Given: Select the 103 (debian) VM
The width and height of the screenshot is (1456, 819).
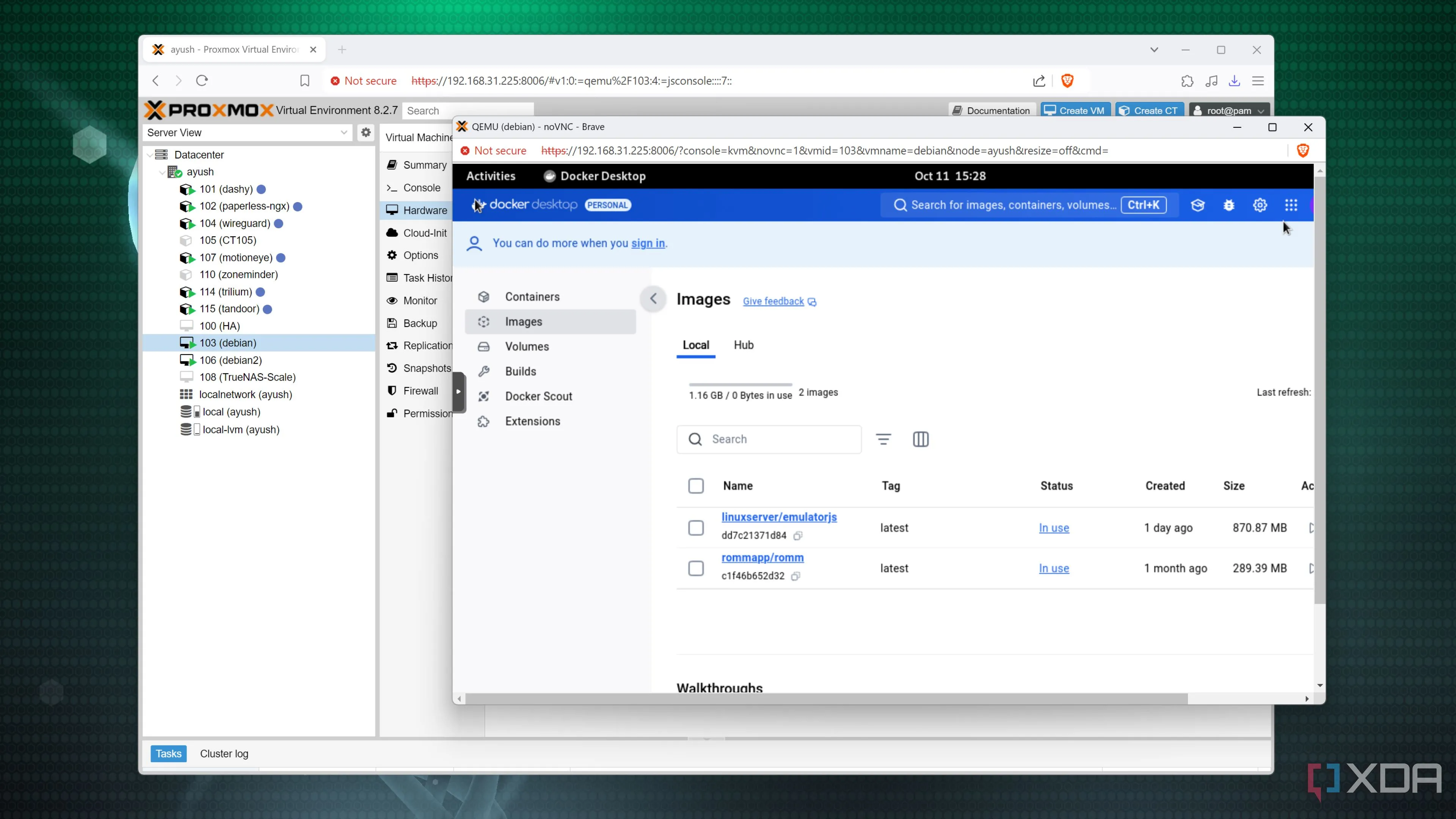Looking at the screenshot, I should tap(259, 343).
